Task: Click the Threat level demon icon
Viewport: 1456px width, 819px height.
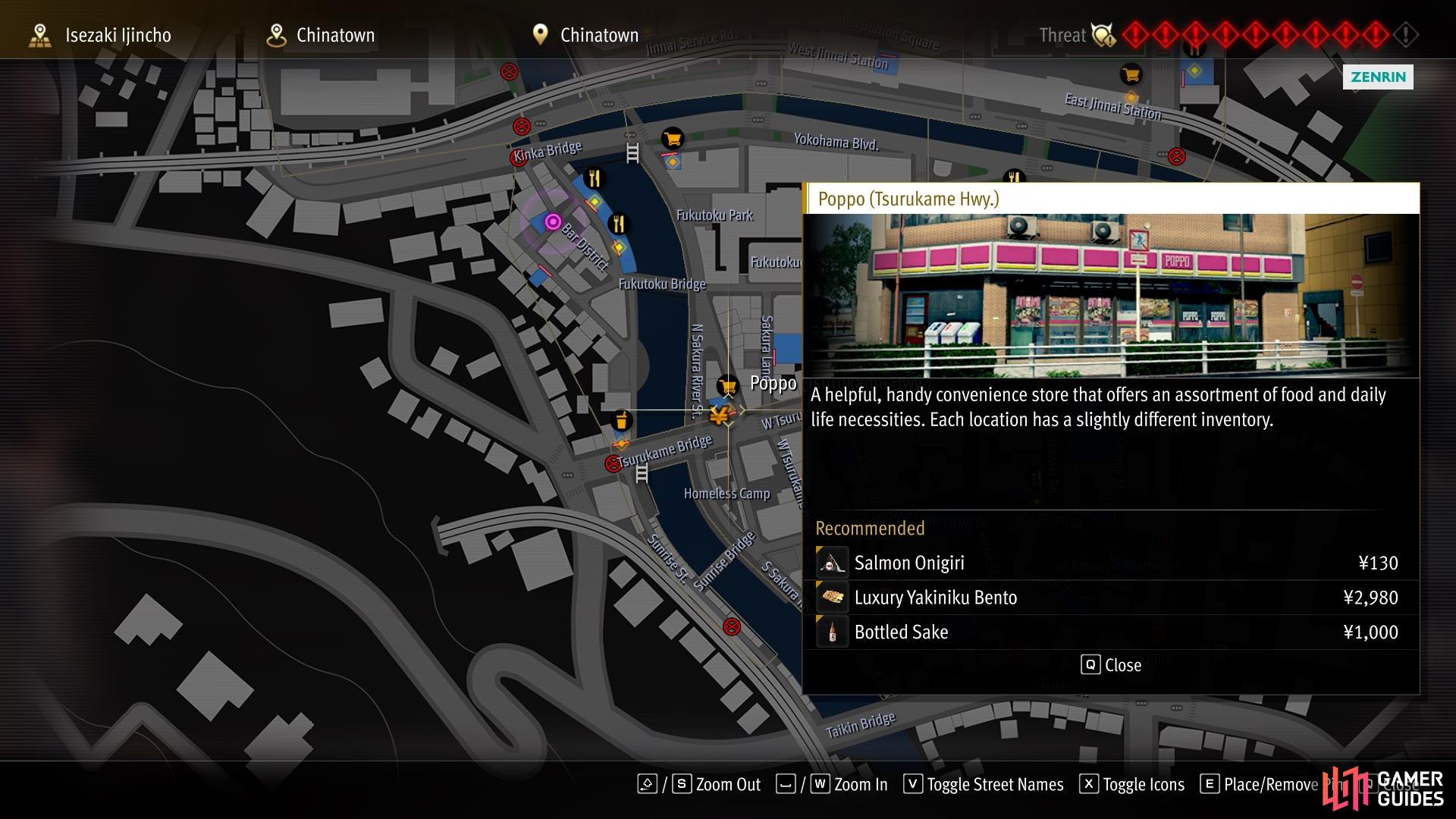Action: [1103, 35]
